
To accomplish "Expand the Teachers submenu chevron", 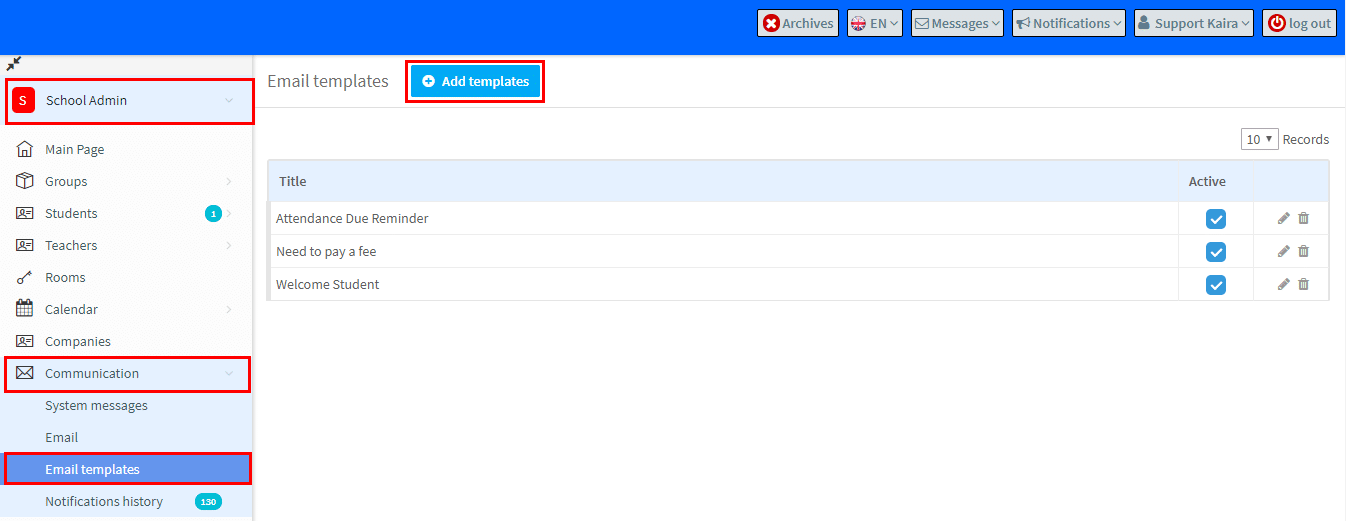I will (x=229, y=245).
